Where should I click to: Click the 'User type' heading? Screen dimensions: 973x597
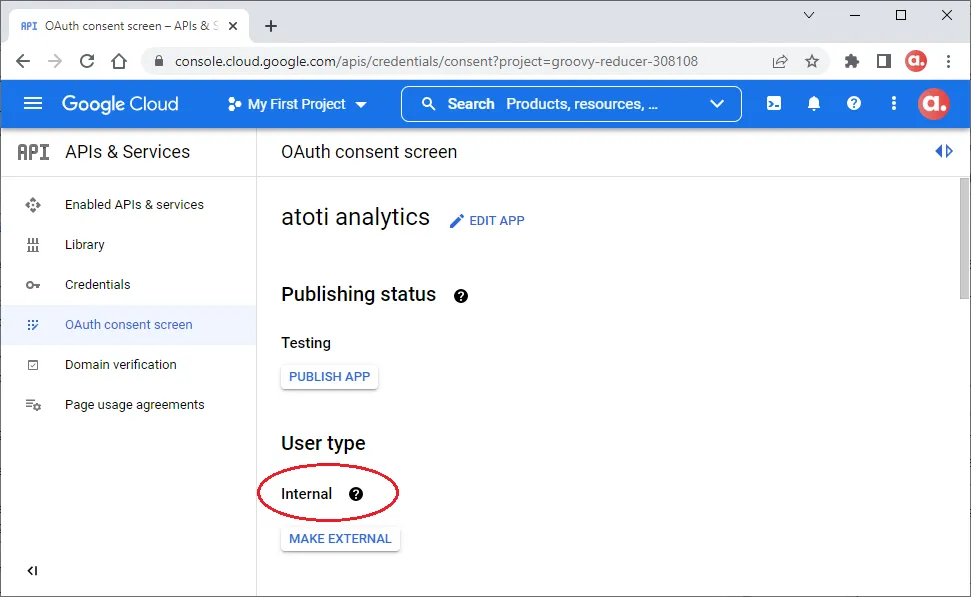coord(323,443)
